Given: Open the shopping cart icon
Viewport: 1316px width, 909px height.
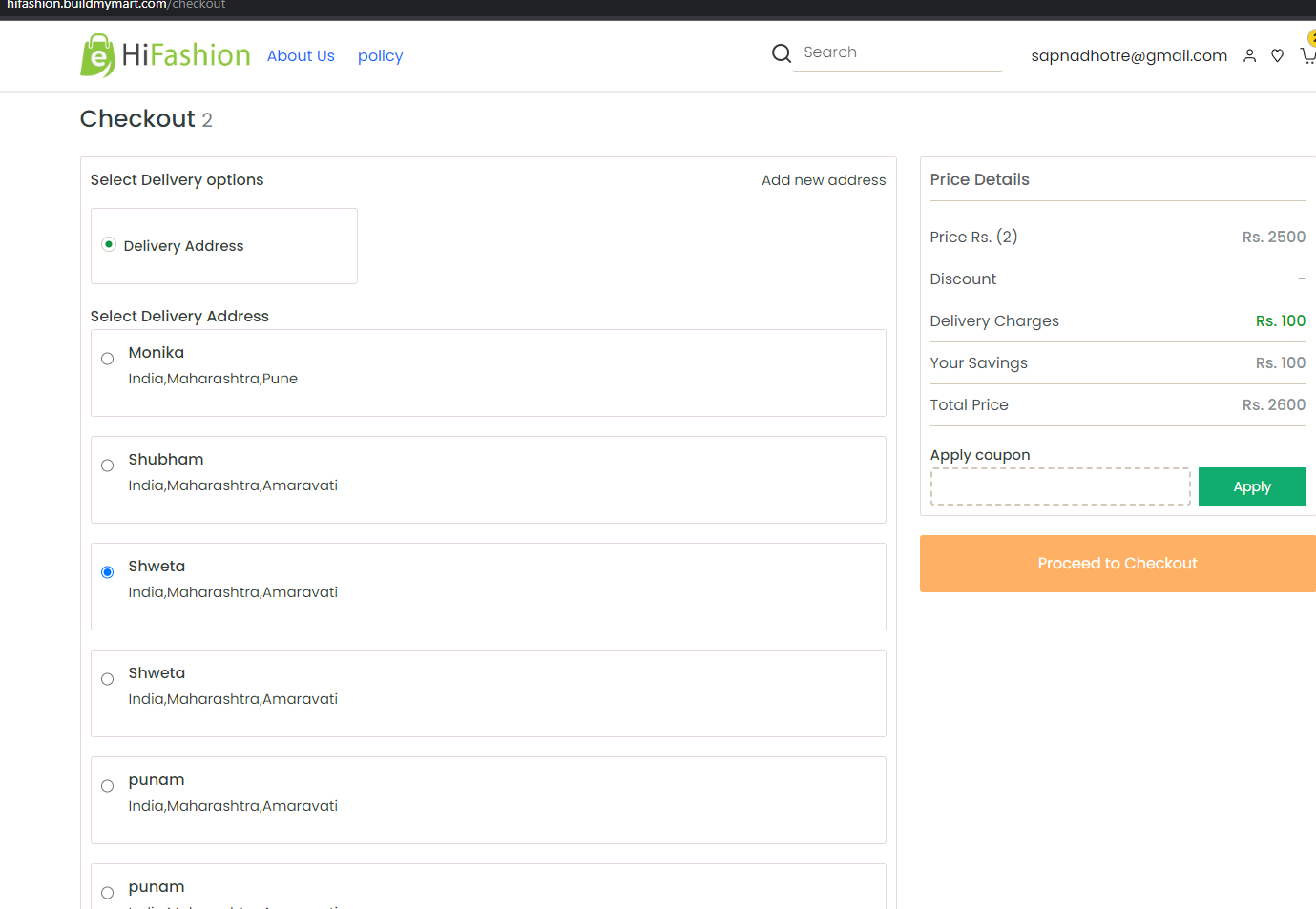Looking at the screenshot, I should [1308, 56].
